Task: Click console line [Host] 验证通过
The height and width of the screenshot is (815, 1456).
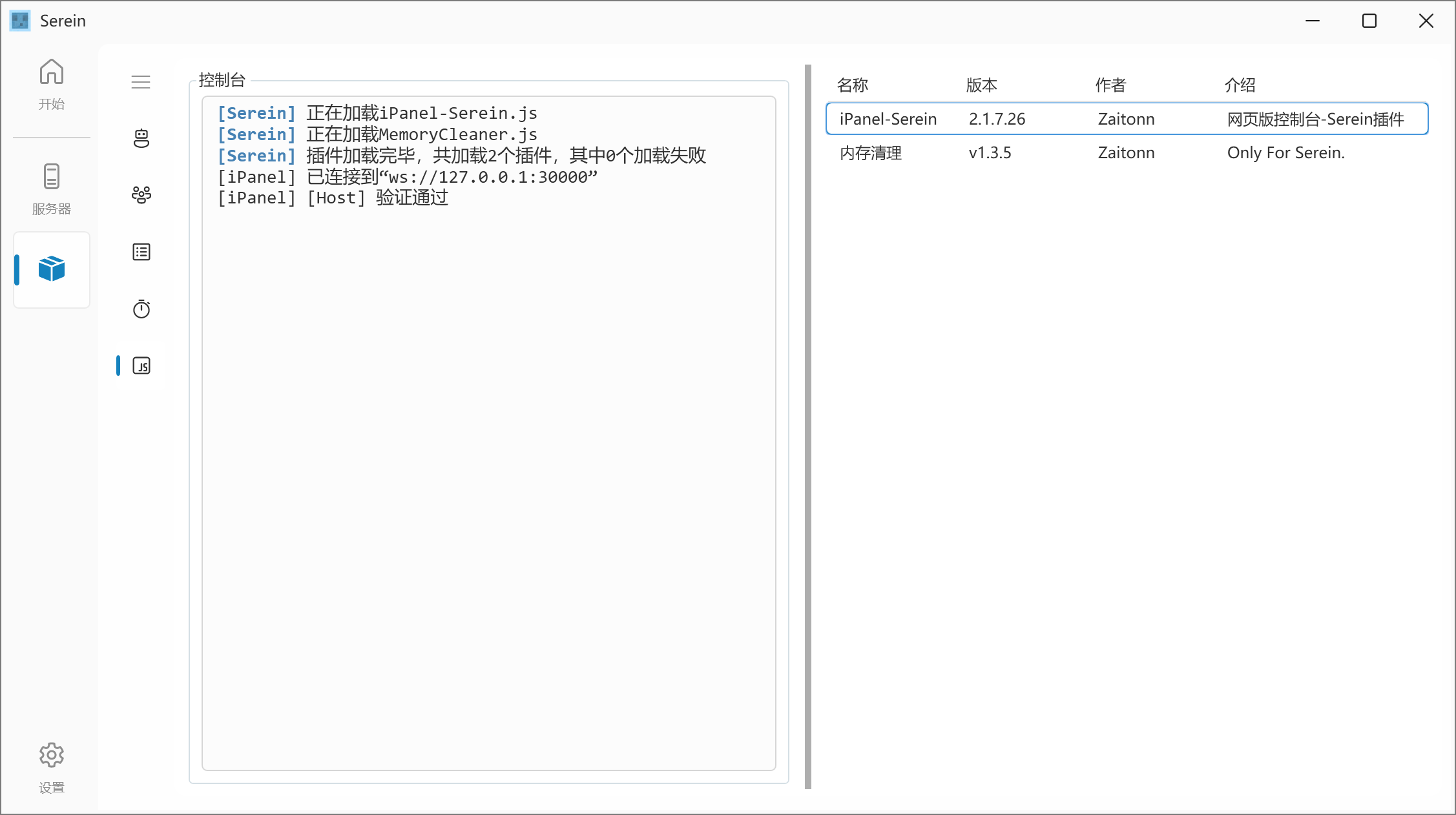Action: pos(333,198)
